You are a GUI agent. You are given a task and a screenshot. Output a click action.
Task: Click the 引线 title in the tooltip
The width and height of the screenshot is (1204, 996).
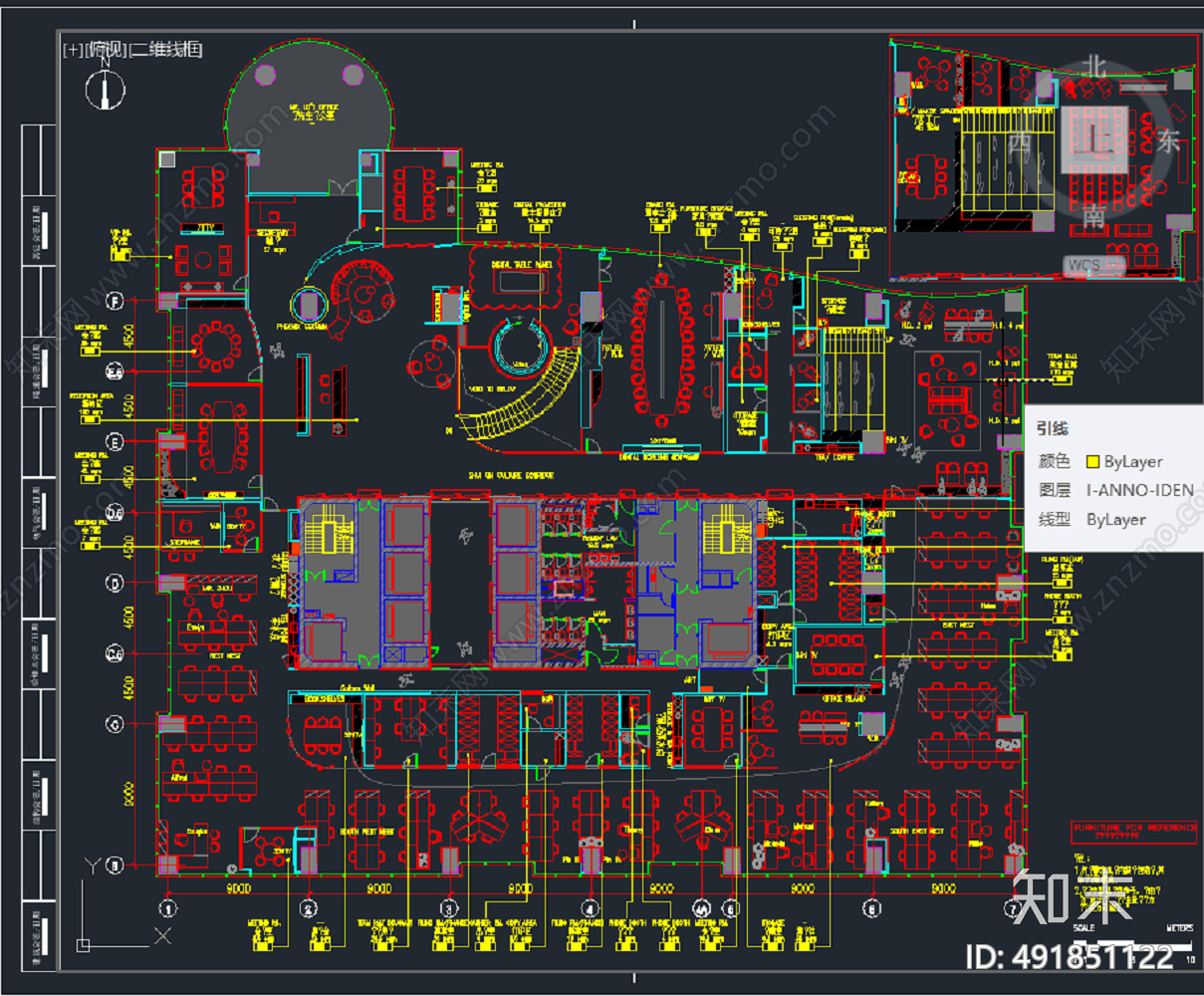click(x=1053, y=428)
